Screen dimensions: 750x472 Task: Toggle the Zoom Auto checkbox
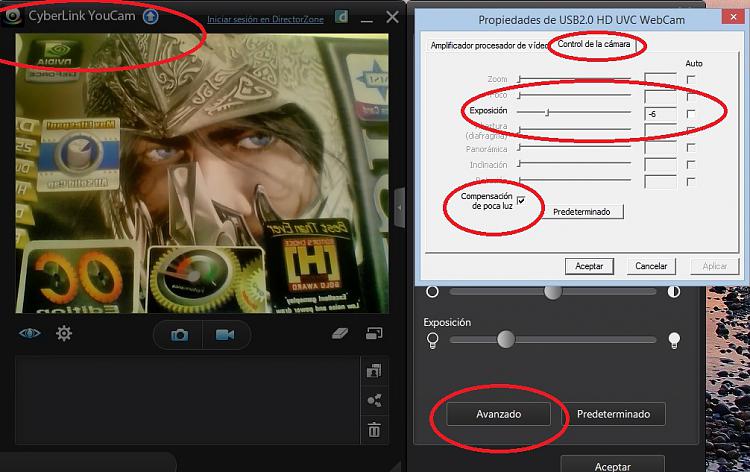691,79
